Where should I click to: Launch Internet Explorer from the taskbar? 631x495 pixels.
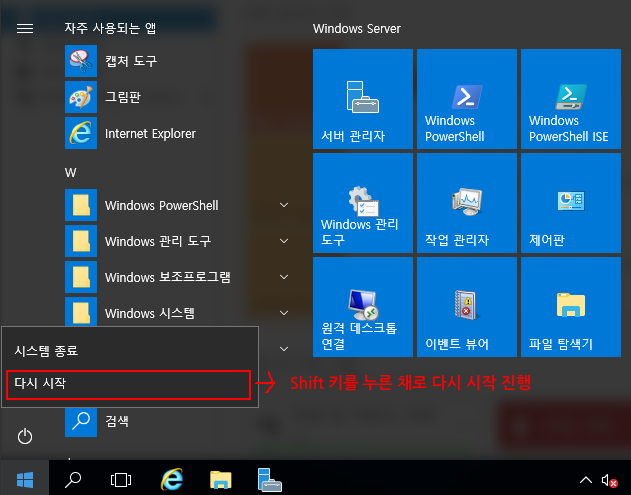[x=172, y=479]
